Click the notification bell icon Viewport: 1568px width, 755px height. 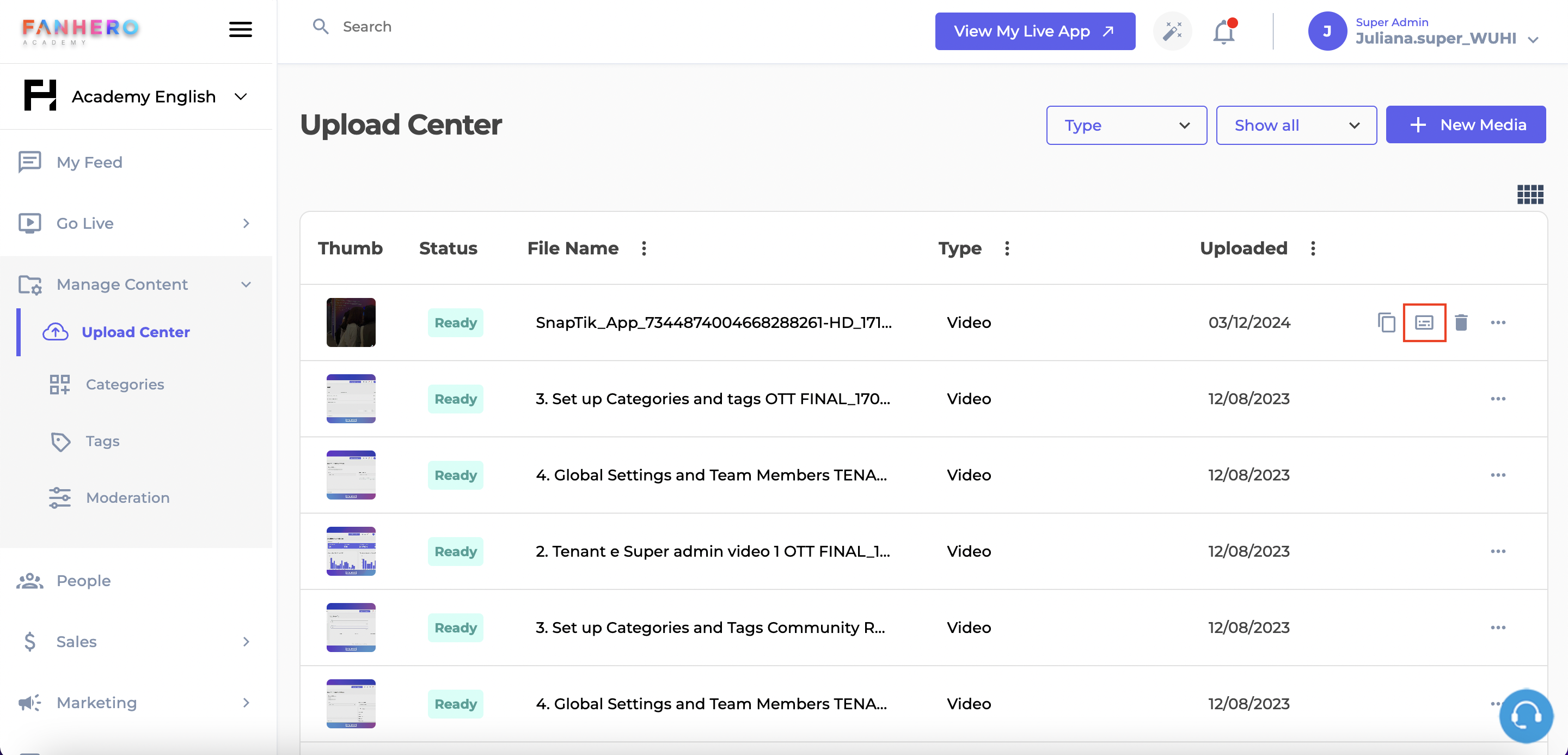point(1224,30)
